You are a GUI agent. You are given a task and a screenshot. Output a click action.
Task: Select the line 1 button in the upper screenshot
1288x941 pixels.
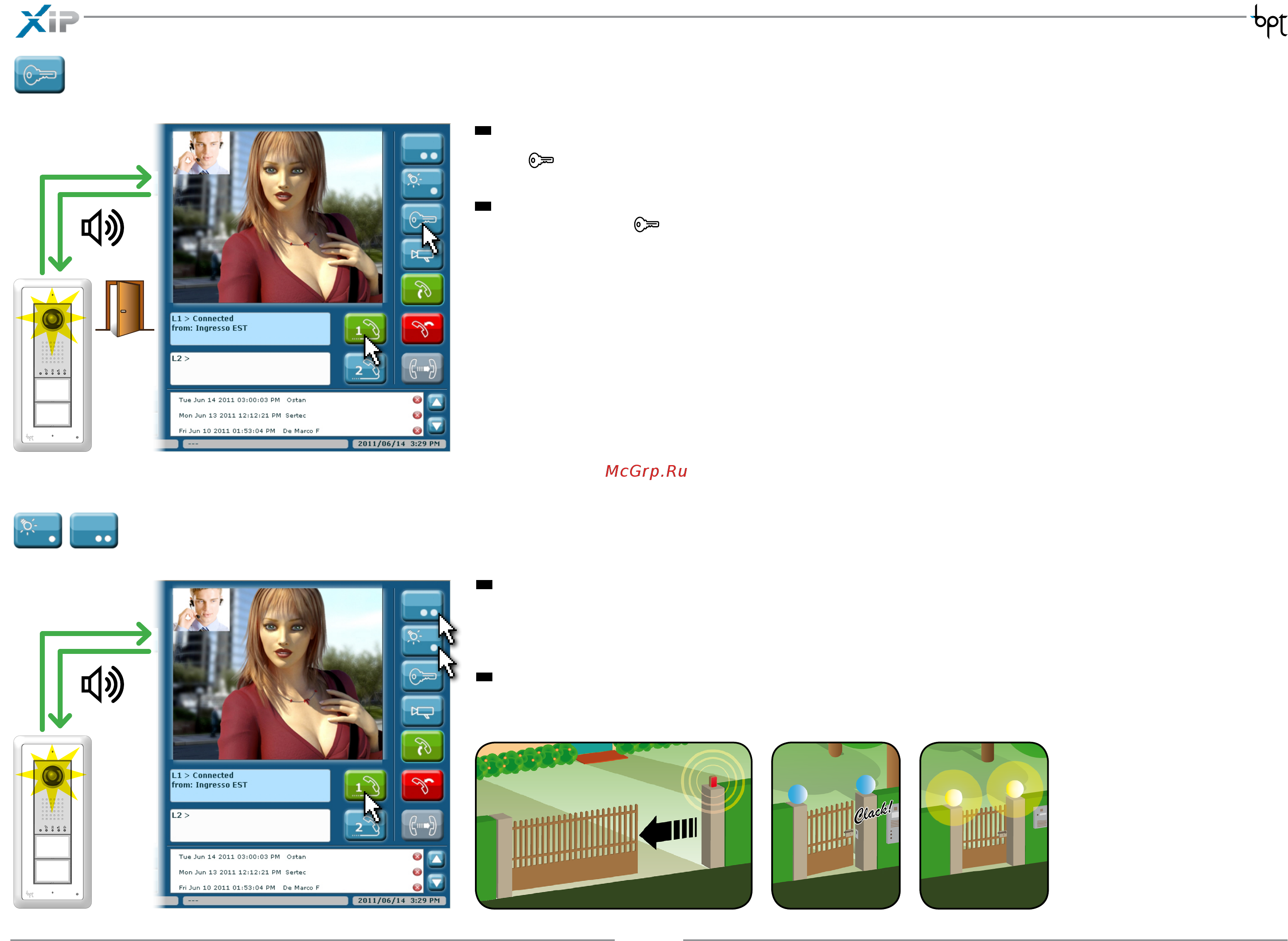pos(365,329)
